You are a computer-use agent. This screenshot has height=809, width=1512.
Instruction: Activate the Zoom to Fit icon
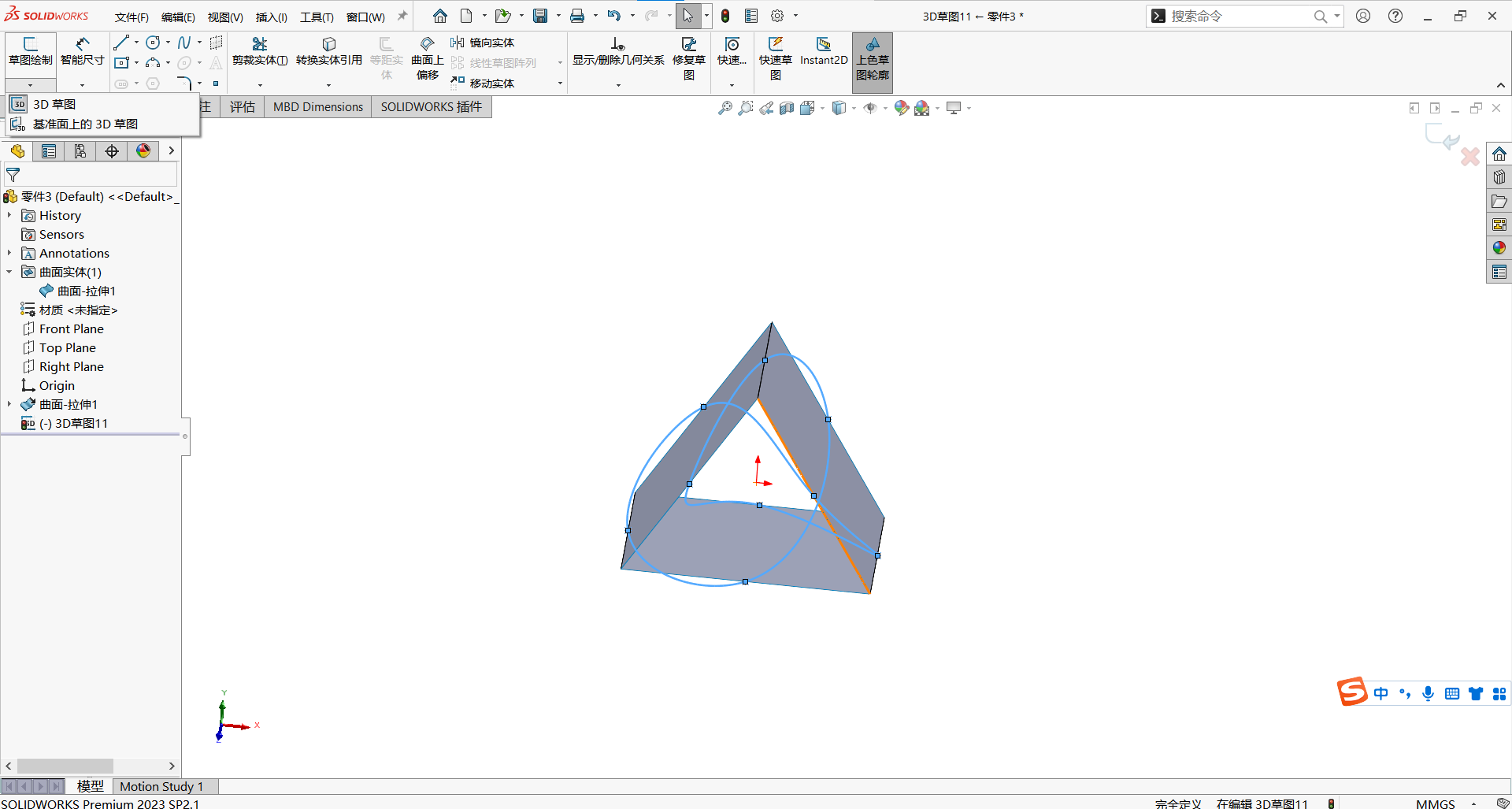point(725,108)
